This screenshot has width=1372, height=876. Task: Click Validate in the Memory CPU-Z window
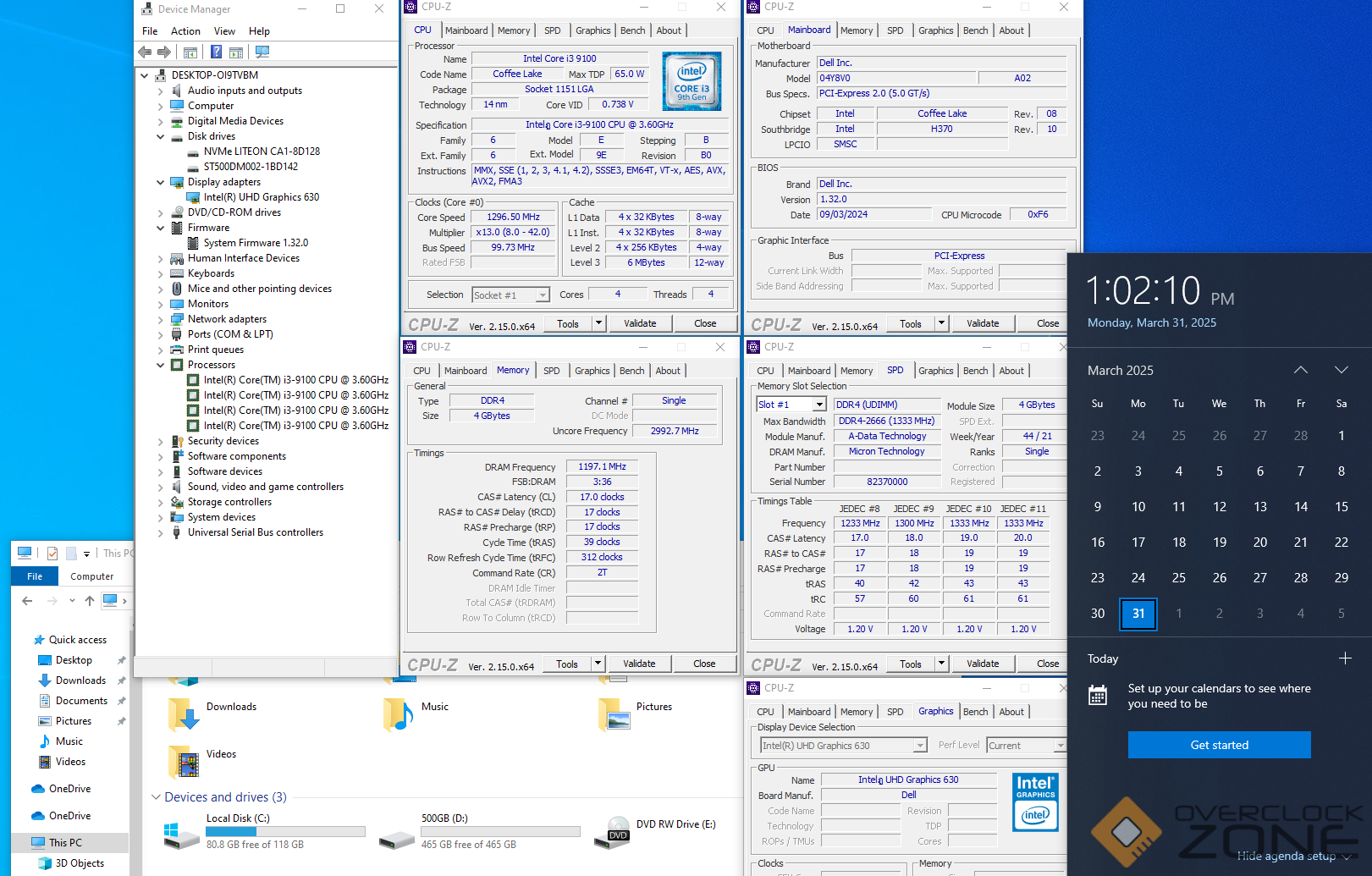pyautogui.click(x=639, y=664)
